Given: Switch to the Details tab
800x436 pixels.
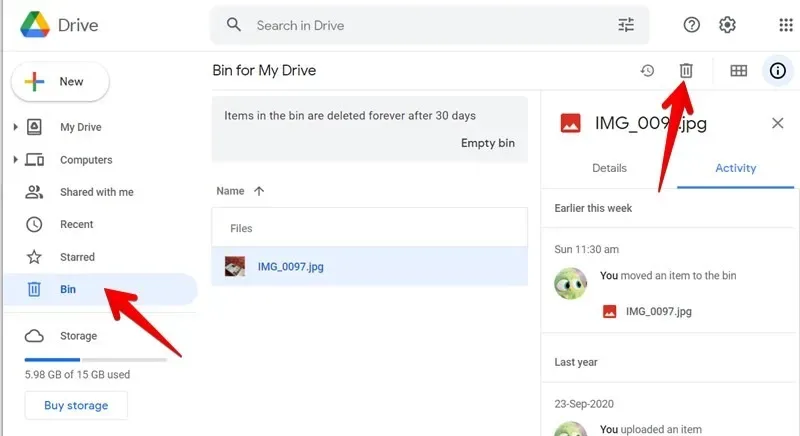Looking at the screenshot, I should click(x=609, y=168).
